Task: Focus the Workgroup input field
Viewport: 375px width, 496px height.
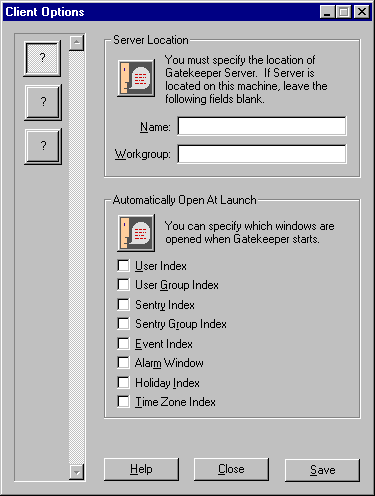Action: tap(262, 154)
